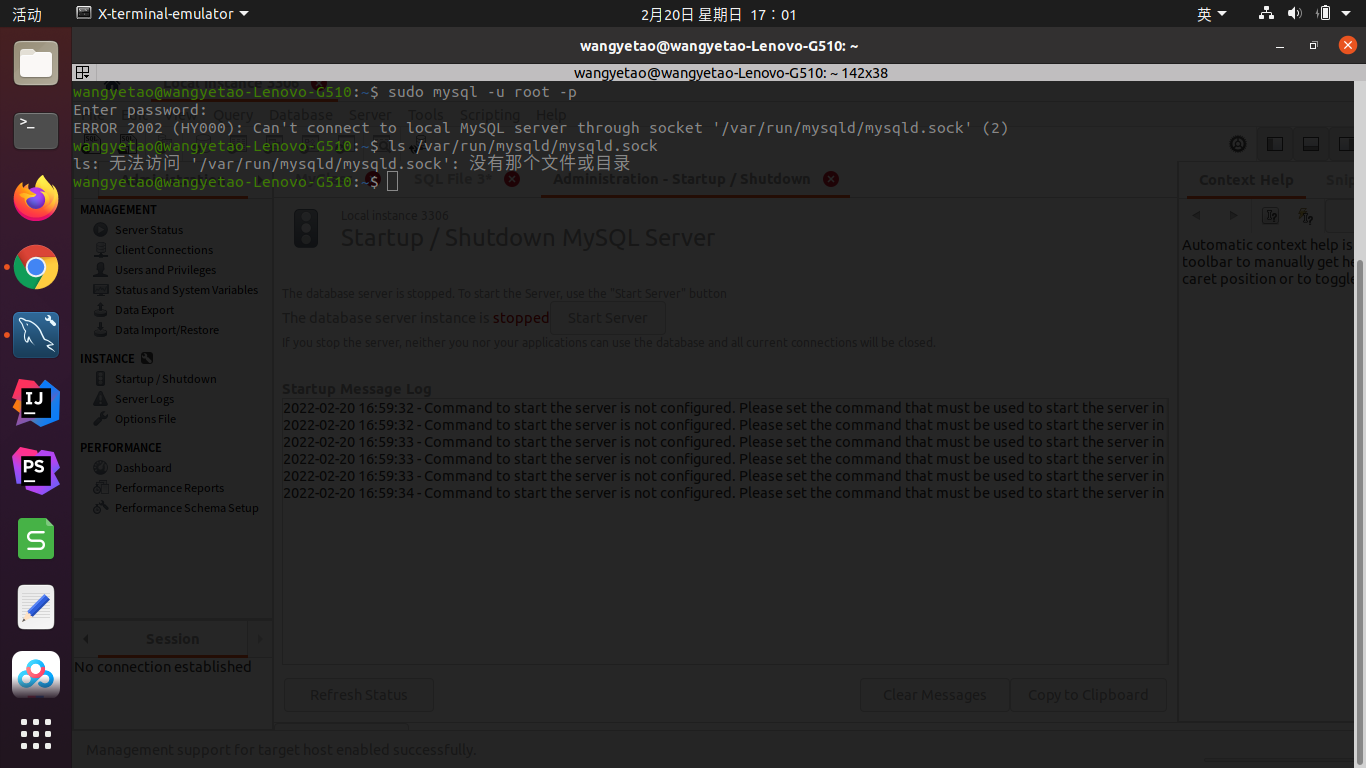This screenshot has width=1366, height=768.
Task: Open the battery indicator in top bar
Action: pos(1324,14)
